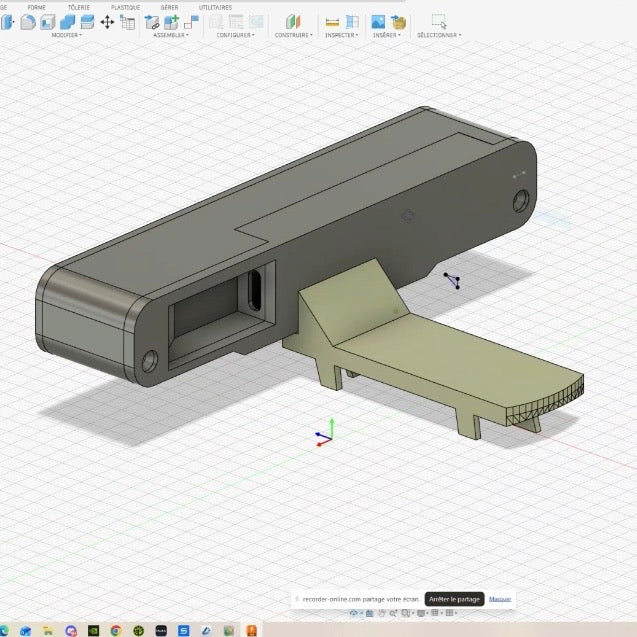The height and width of the screenshot is (637, 637).
Task: Expand the ASSEMBLER dropdown menu
Action: point(171,35)
